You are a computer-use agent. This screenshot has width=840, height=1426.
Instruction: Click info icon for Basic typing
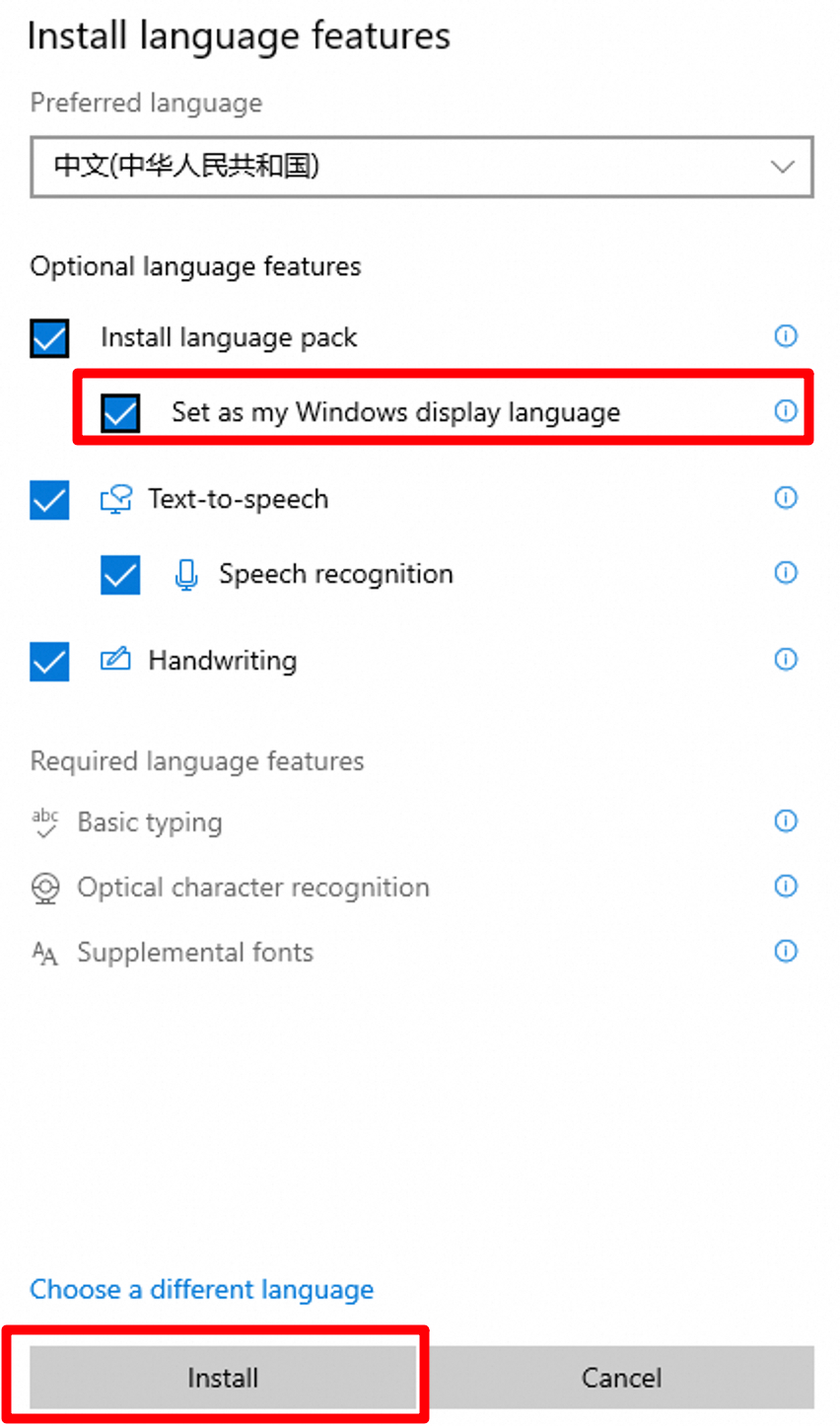click(785, 820)
